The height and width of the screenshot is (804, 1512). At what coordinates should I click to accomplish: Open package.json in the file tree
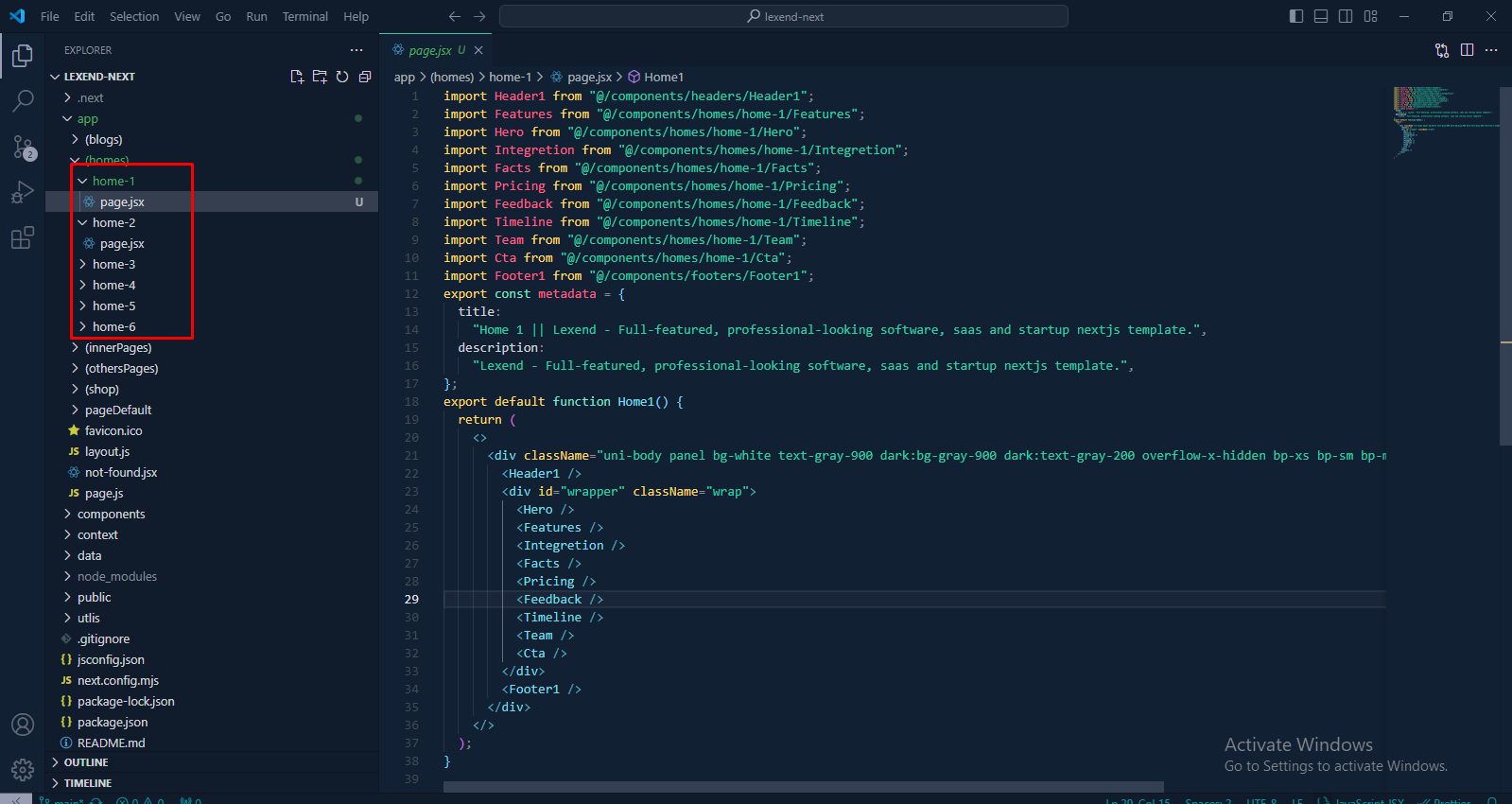pos(113,722)
